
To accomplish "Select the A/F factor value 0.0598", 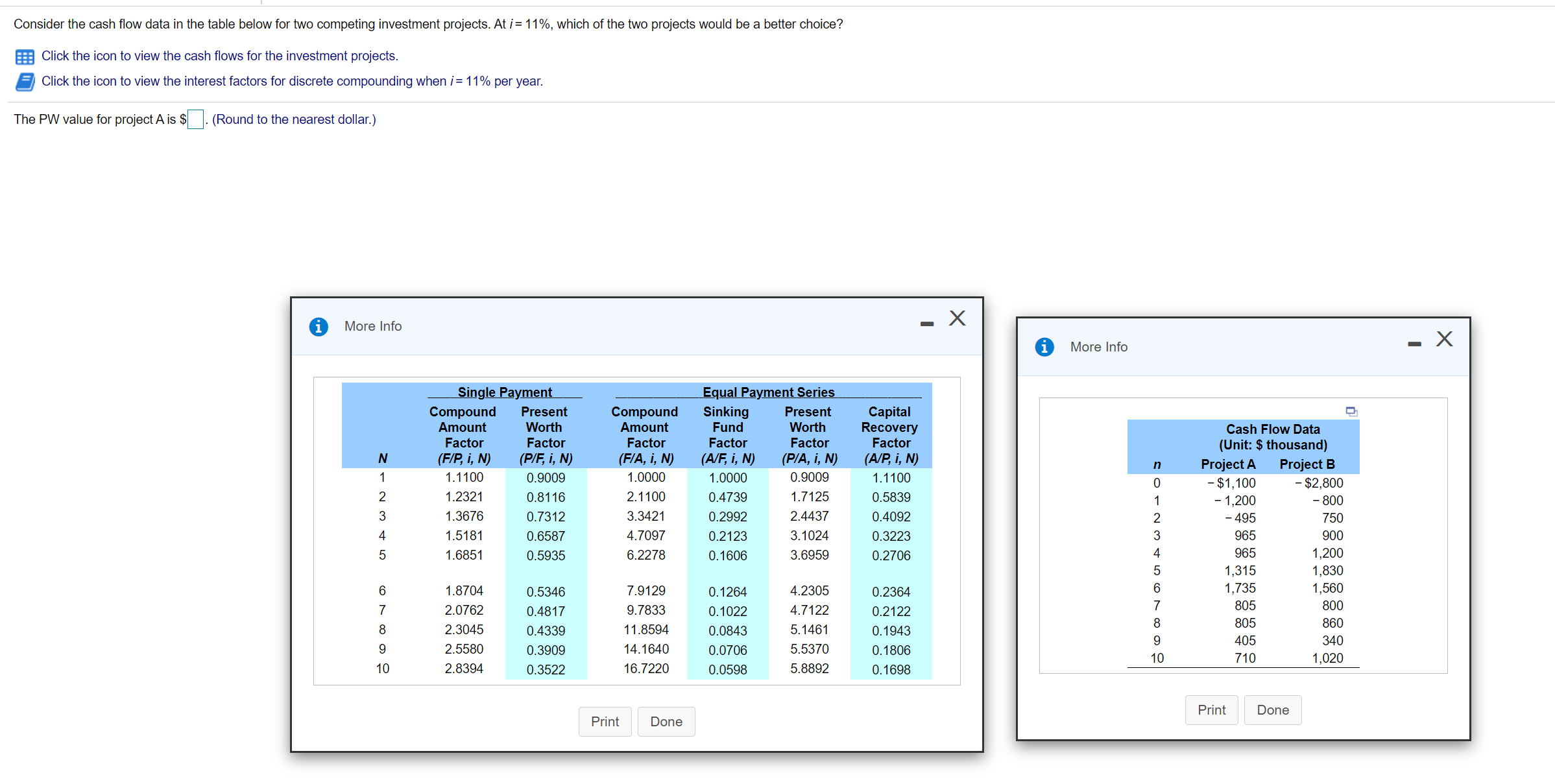I will click(728, 670).
